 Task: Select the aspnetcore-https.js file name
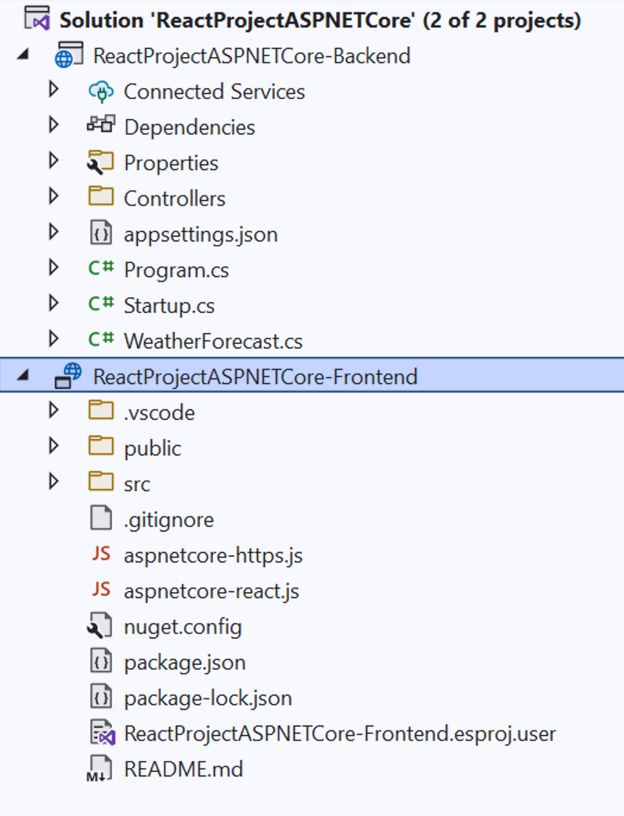tap(213, 556)
